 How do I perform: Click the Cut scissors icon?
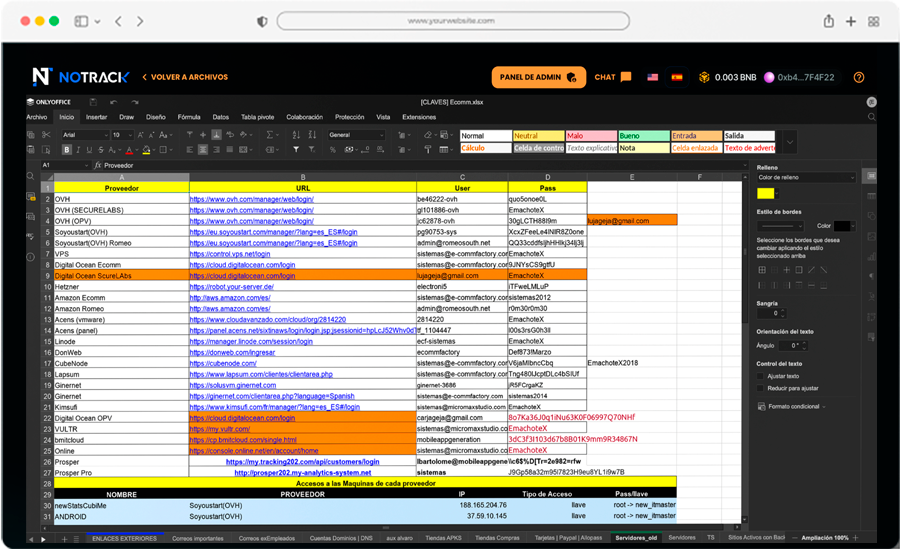point(46,135)
